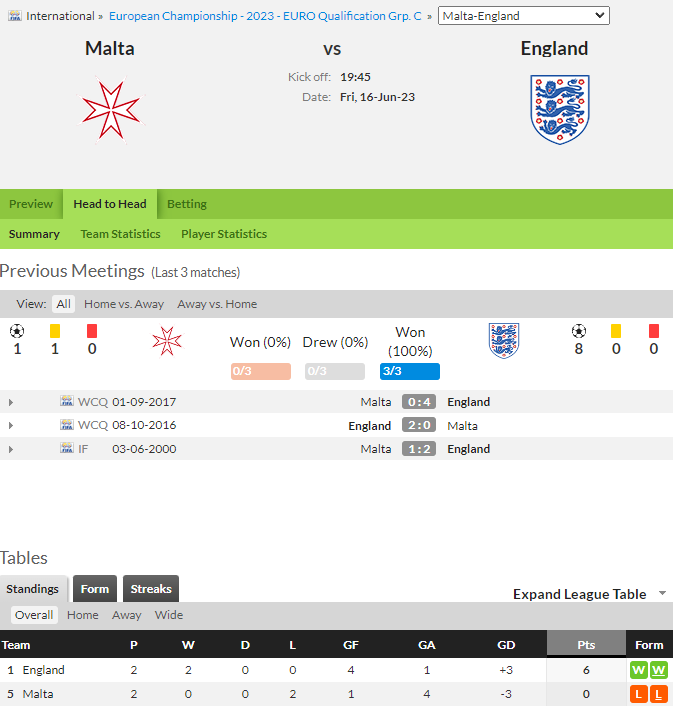This screenshot has width=674, height=721.
Task: Click the 2:0 score of the England v Malta 2016 match
Action: pyautogui.click(x=419, y=425)
